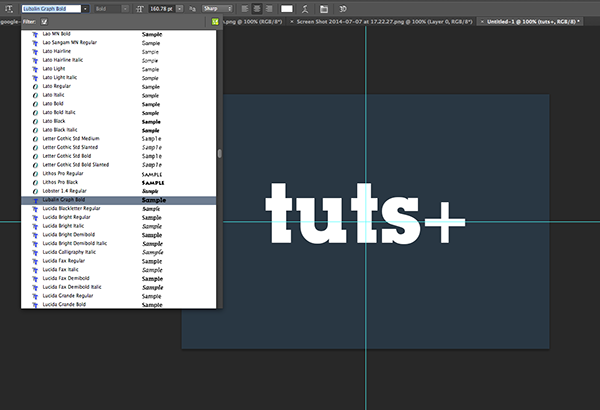The image size is (600, 410).
Task: Click the font list scrollbar handle
Action: 220,154
